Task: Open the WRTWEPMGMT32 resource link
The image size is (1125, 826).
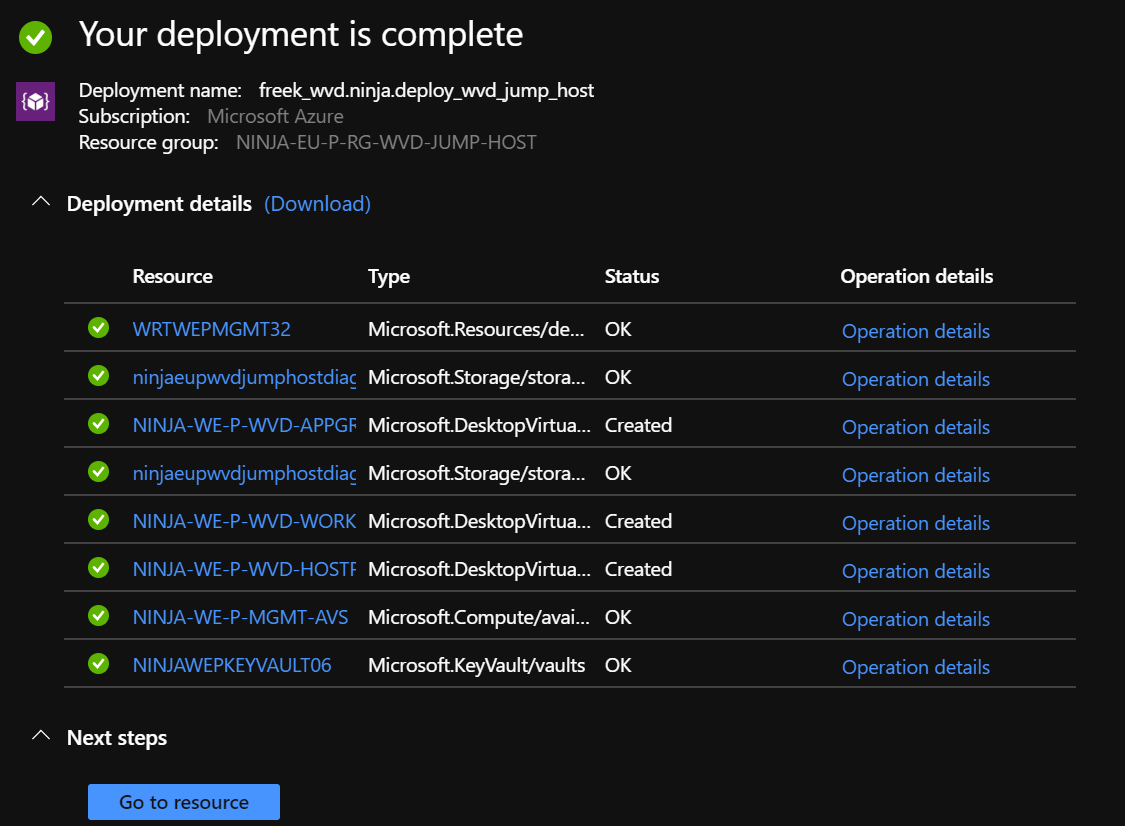Action: 212,329
